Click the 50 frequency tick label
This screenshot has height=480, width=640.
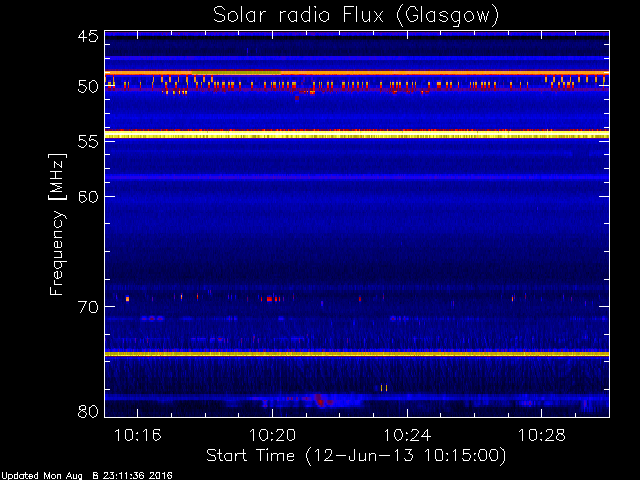coord(88,87)
